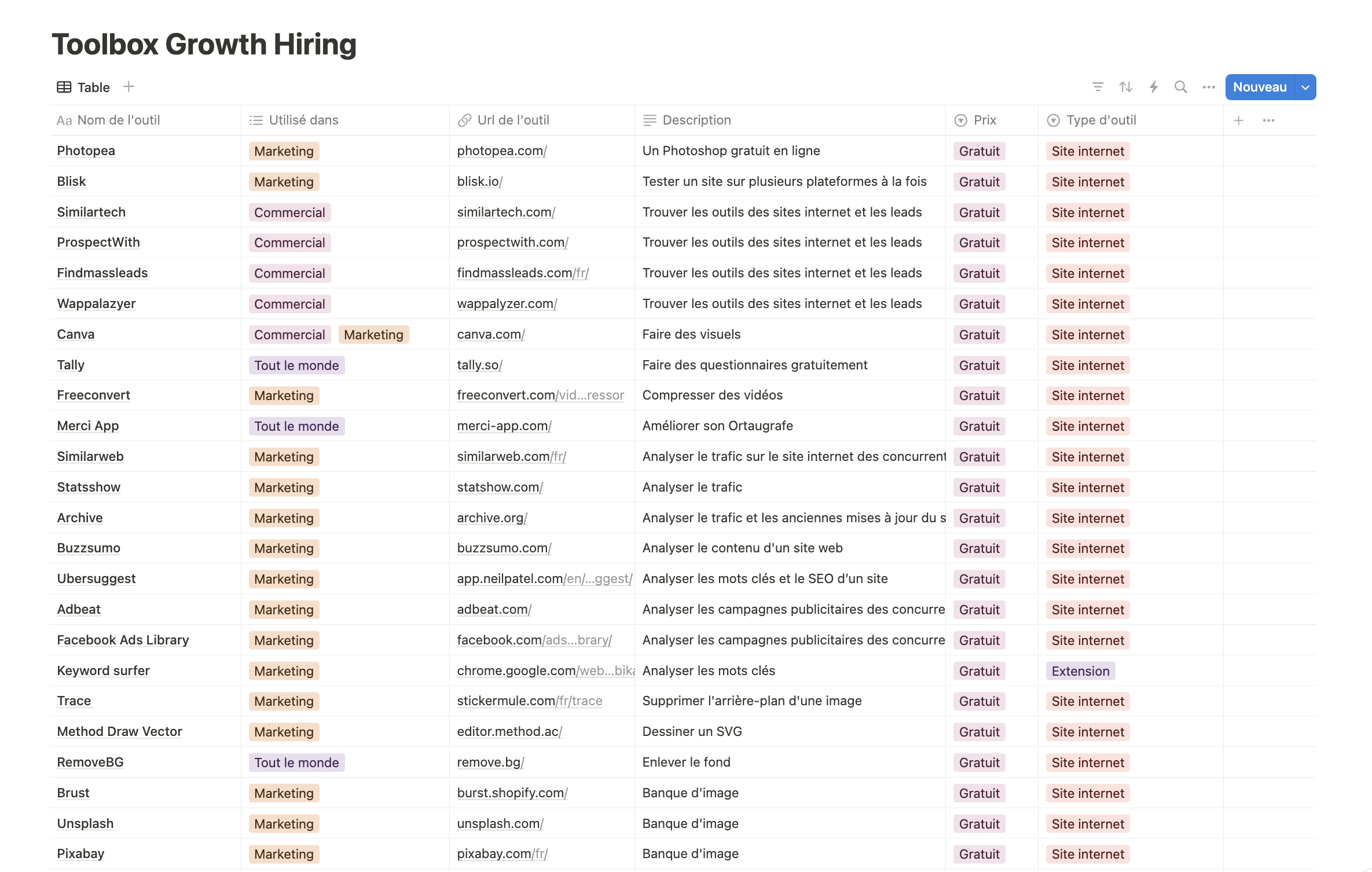The height and width of the screenshot is (872, 1372).
Task: Open the canva.com URL link
Action: [490, 335]
